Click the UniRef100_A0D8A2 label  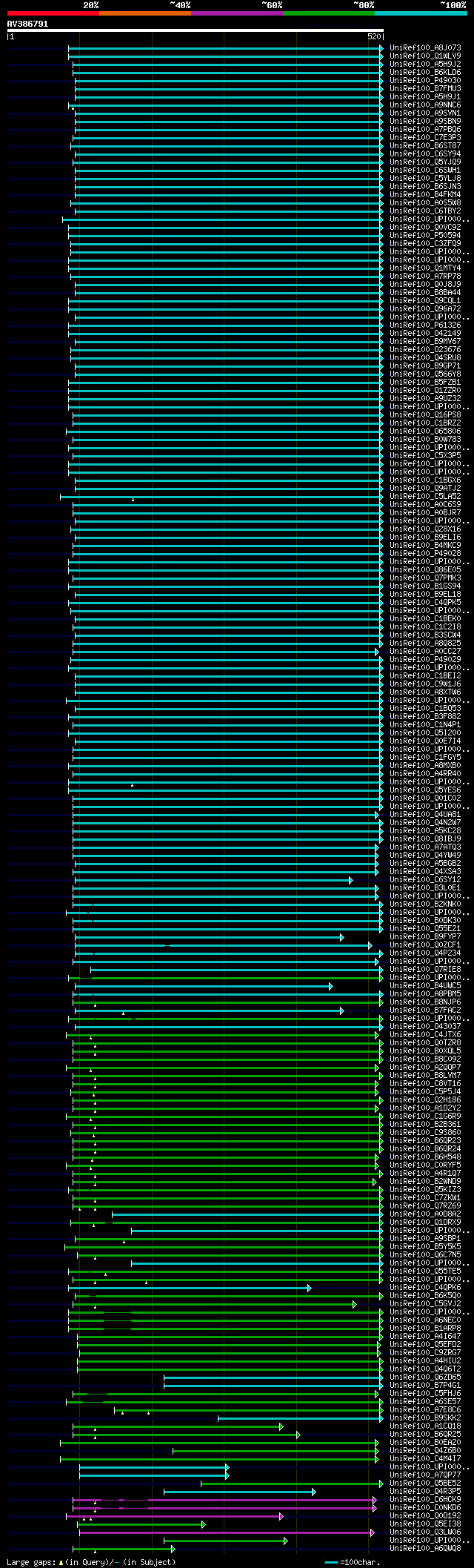tap(425, 1214)
